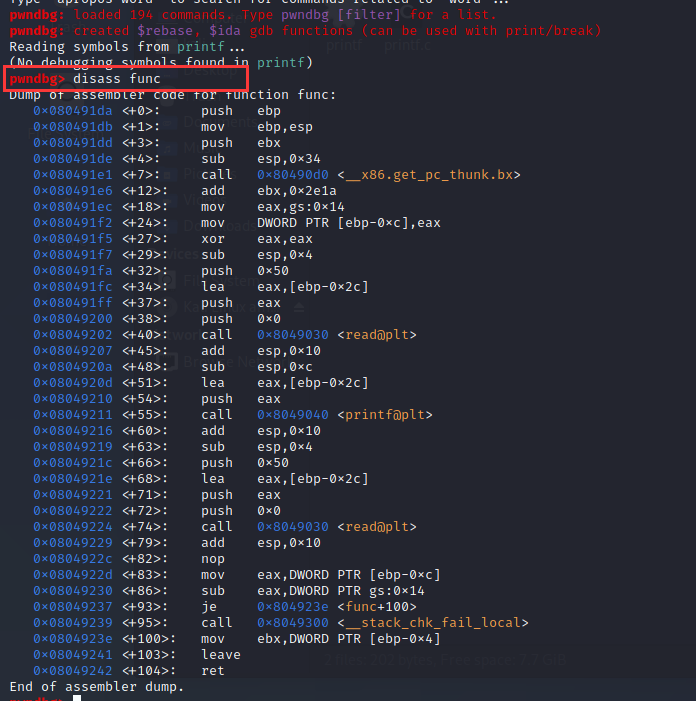Click call target address 0x8049300
Image resolution: width=696 pixels, height=701 pixels.
[292, 623]
